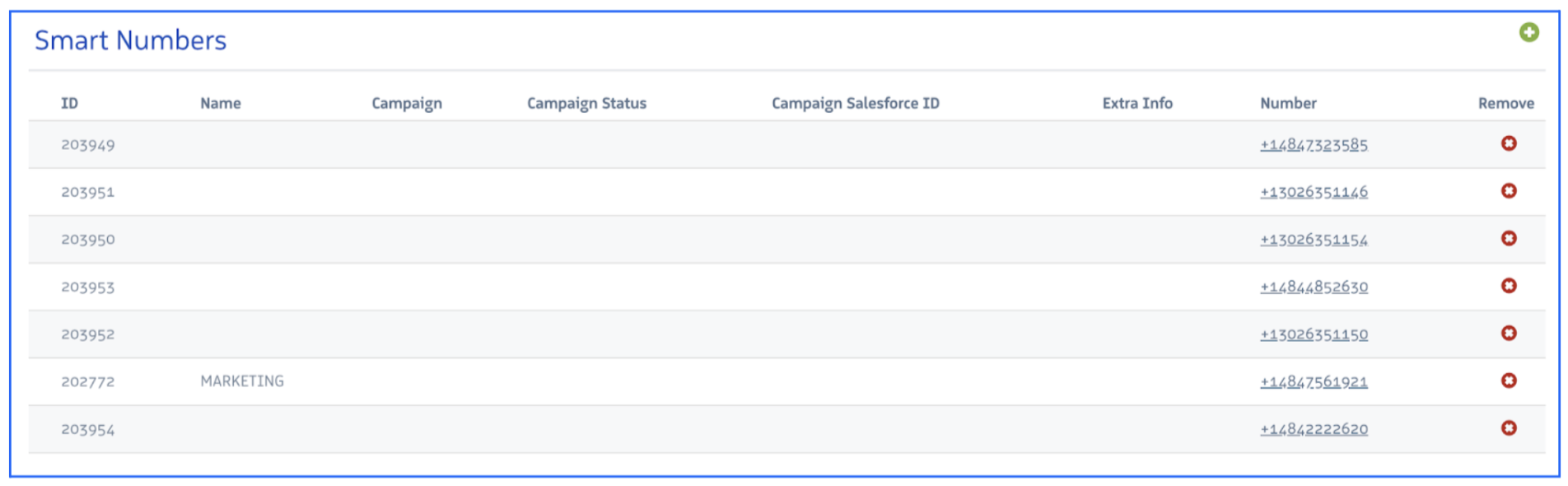Open number link +13026351146
The image size is (1568, 486).
1314,192
